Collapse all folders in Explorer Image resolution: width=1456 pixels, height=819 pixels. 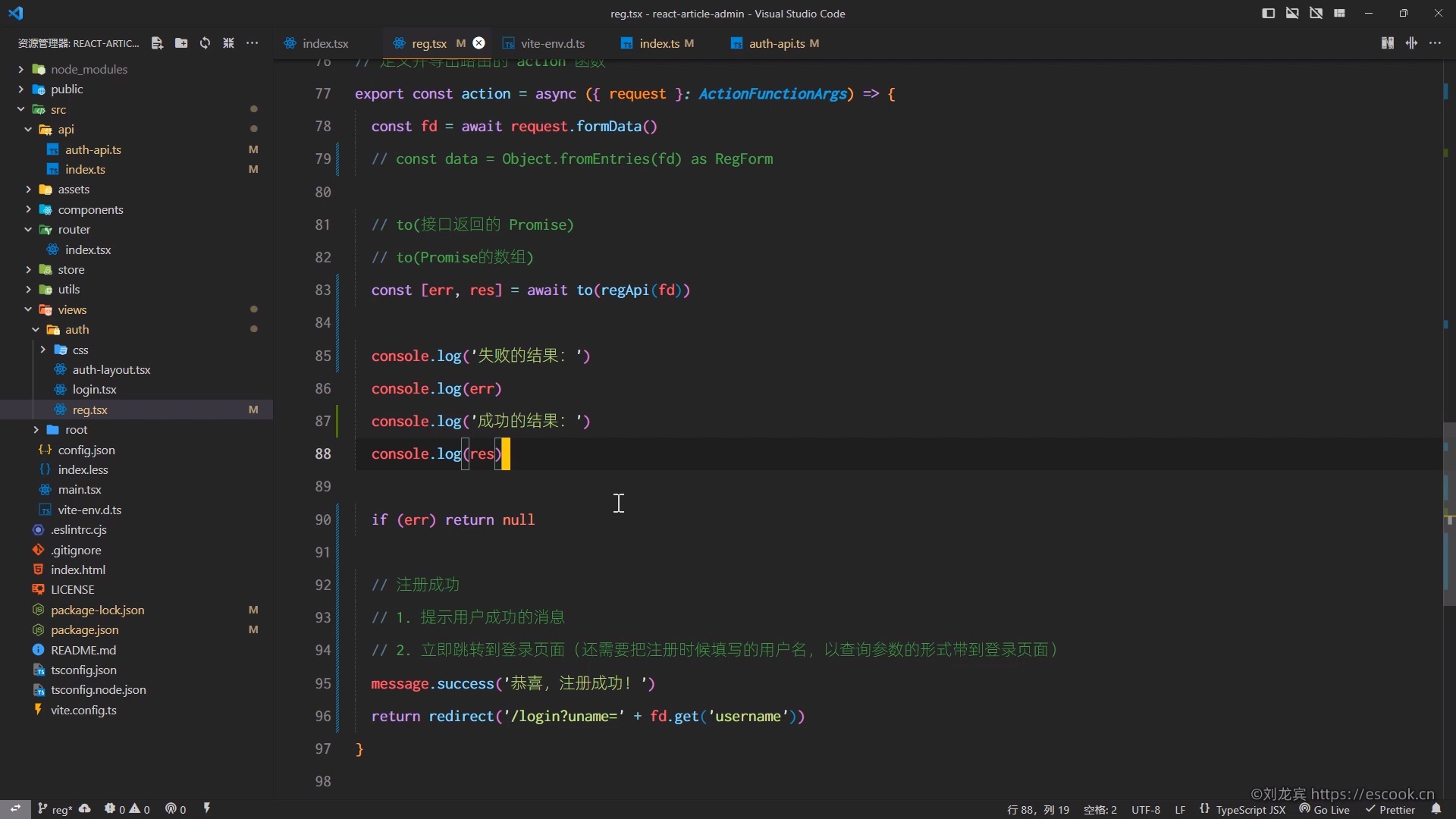228,43
